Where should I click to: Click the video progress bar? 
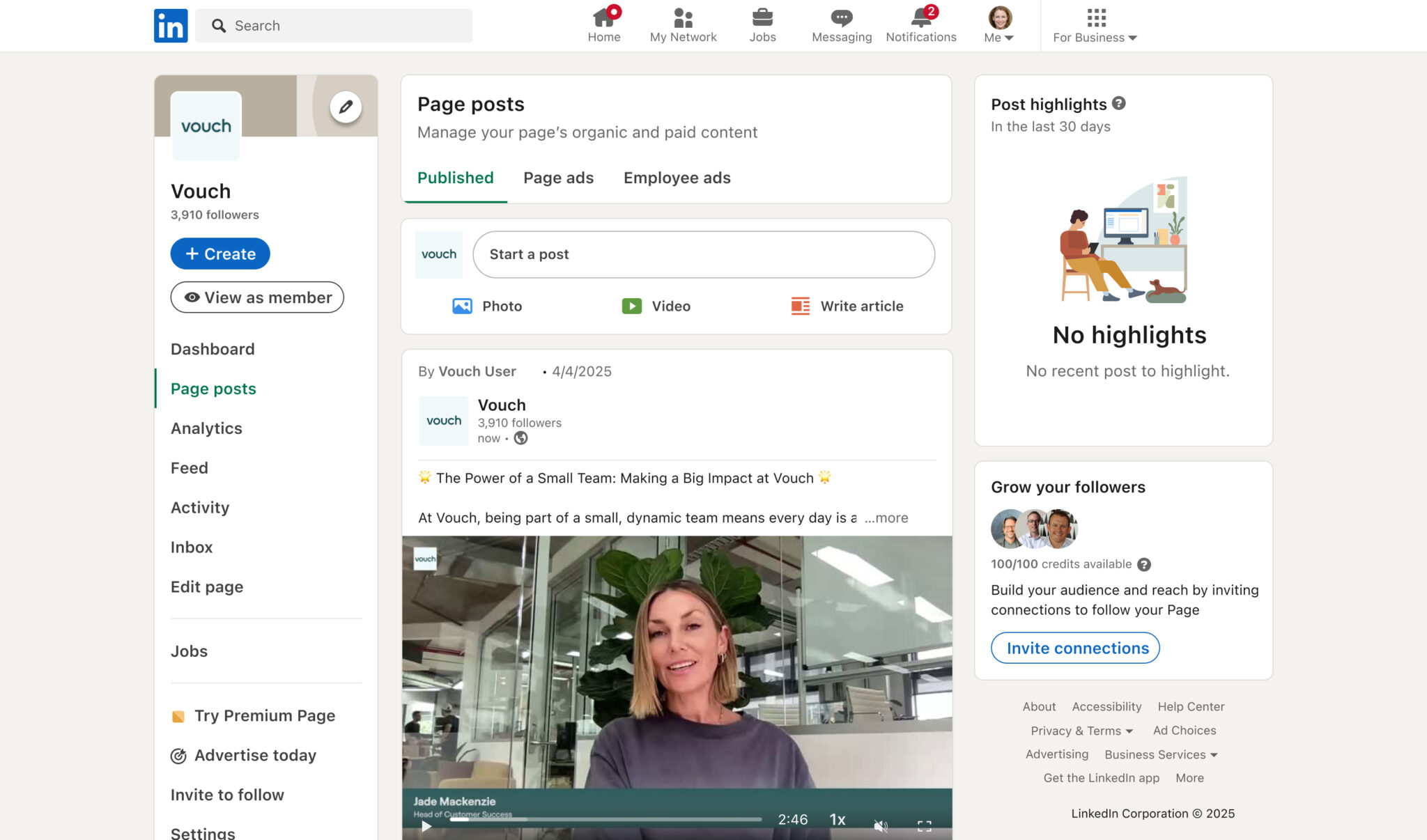(605, 820)
